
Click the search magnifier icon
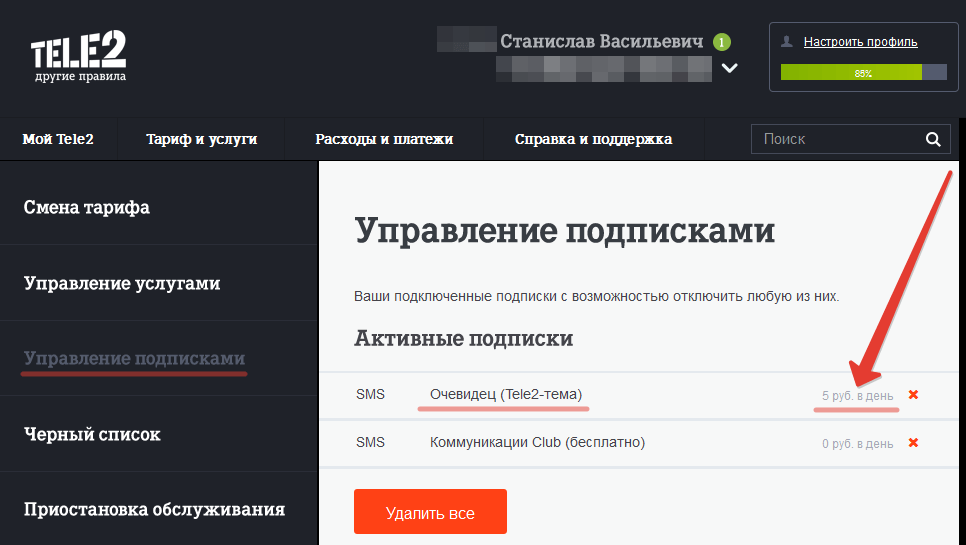point(933,139)
